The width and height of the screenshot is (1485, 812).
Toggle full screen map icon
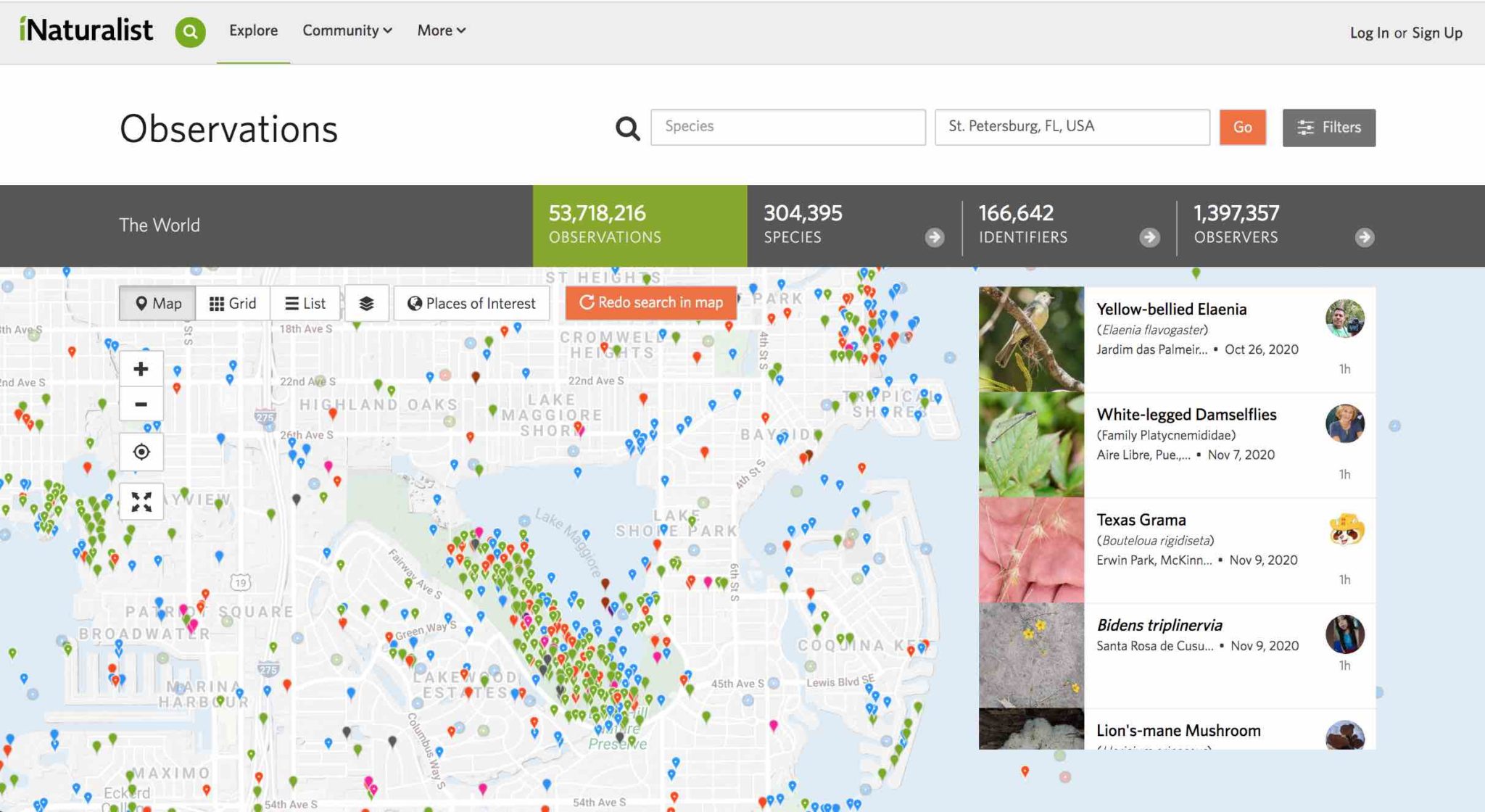[141, 502]
